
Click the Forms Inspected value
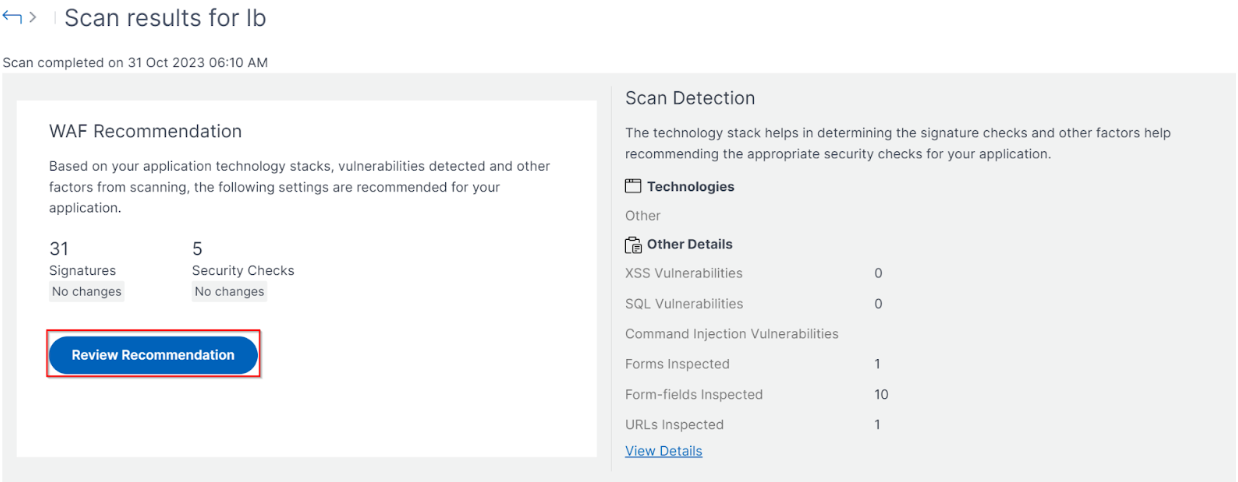877,364
